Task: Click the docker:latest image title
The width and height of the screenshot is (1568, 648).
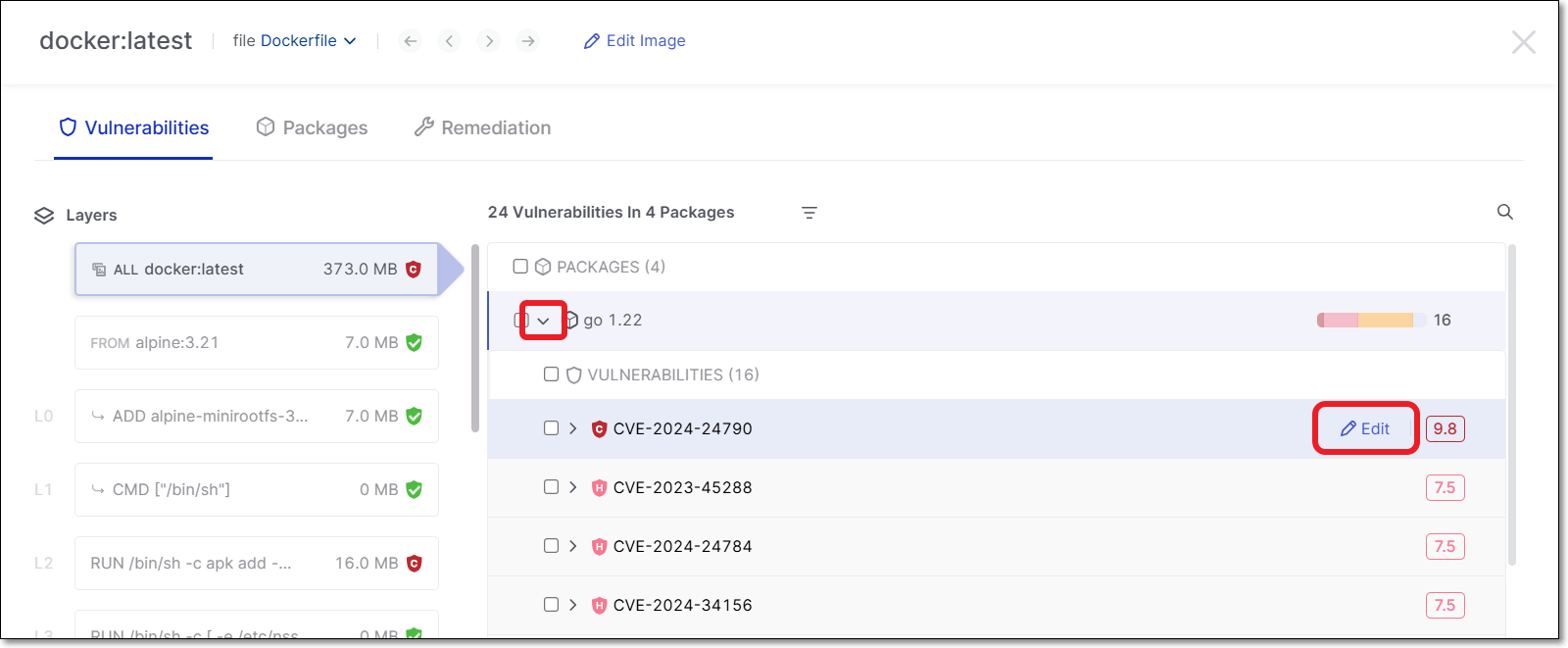Action: click(x=116, y=41)
